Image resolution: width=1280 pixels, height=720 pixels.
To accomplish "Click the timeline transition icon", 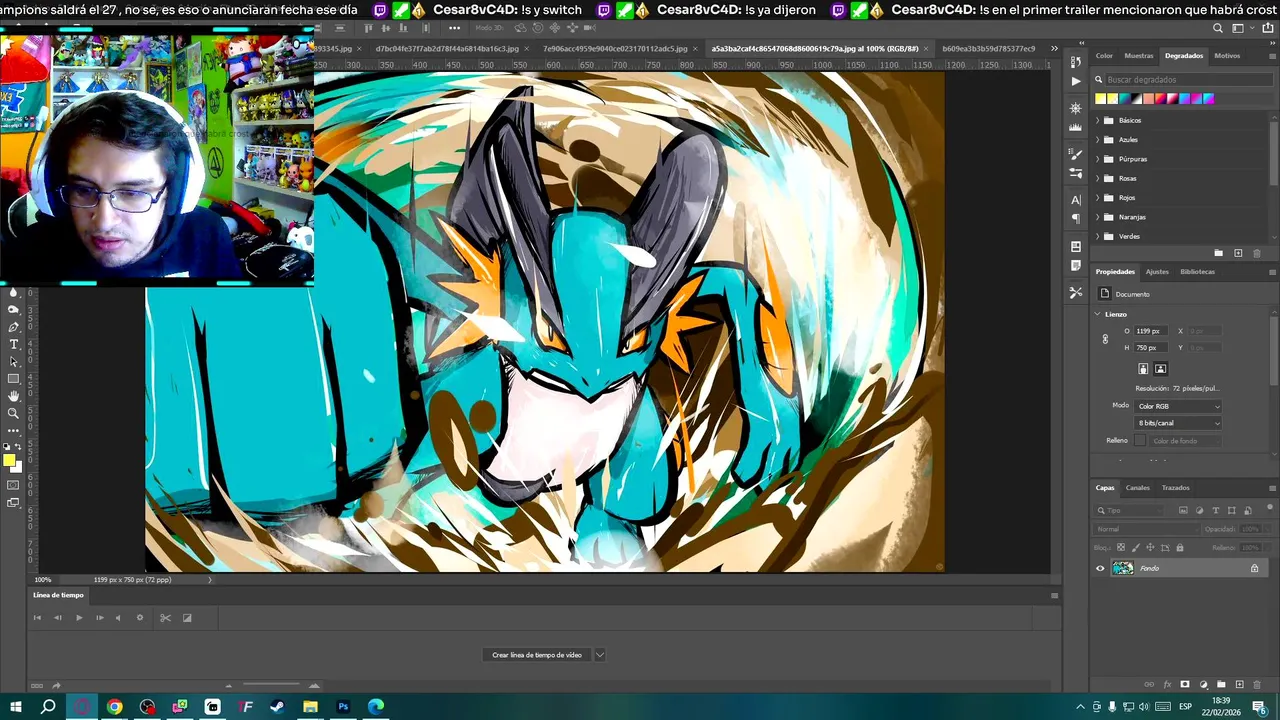I will pyautogui.click(x=187, y=618).
